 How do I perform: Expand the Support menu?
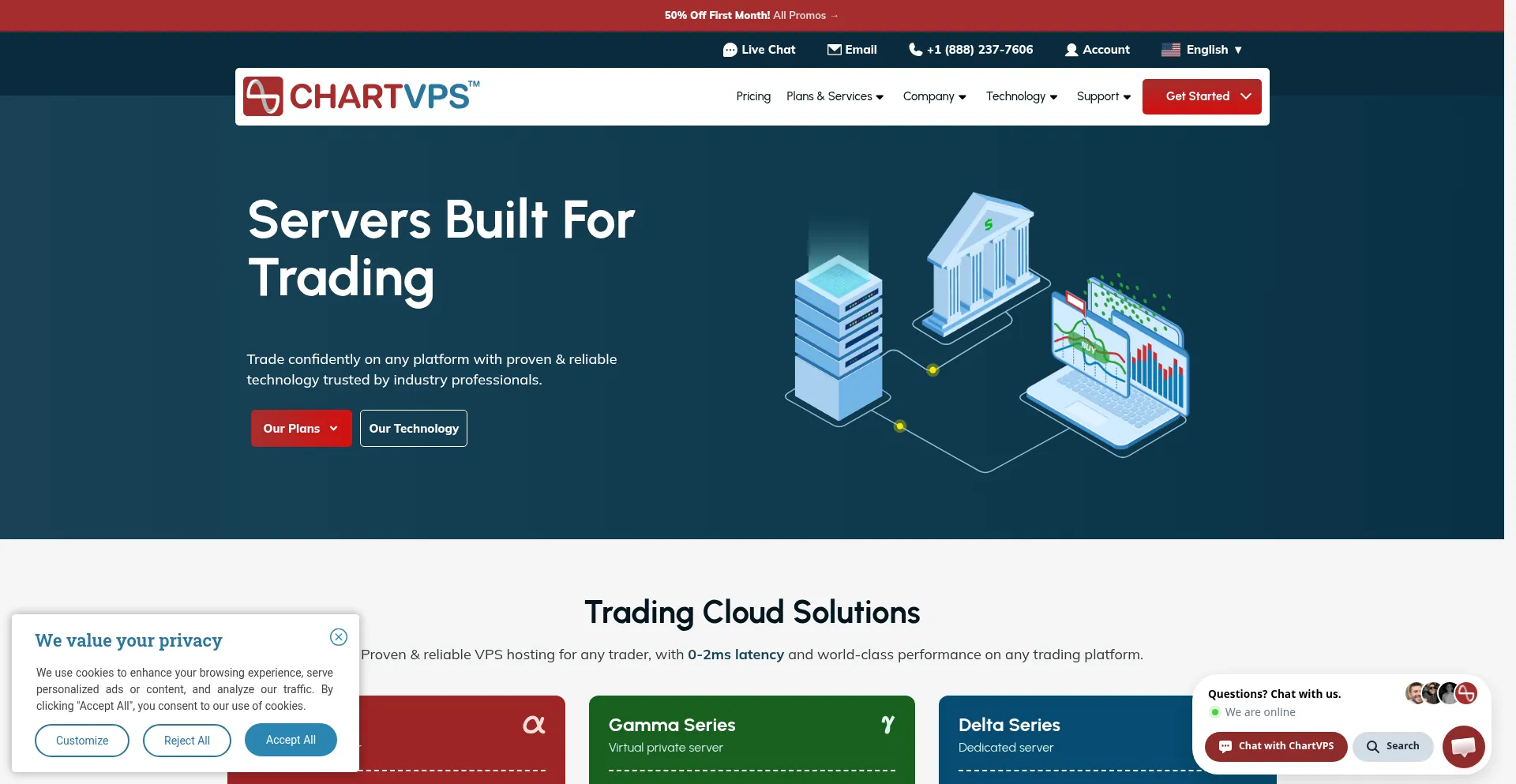[1103, 96]
